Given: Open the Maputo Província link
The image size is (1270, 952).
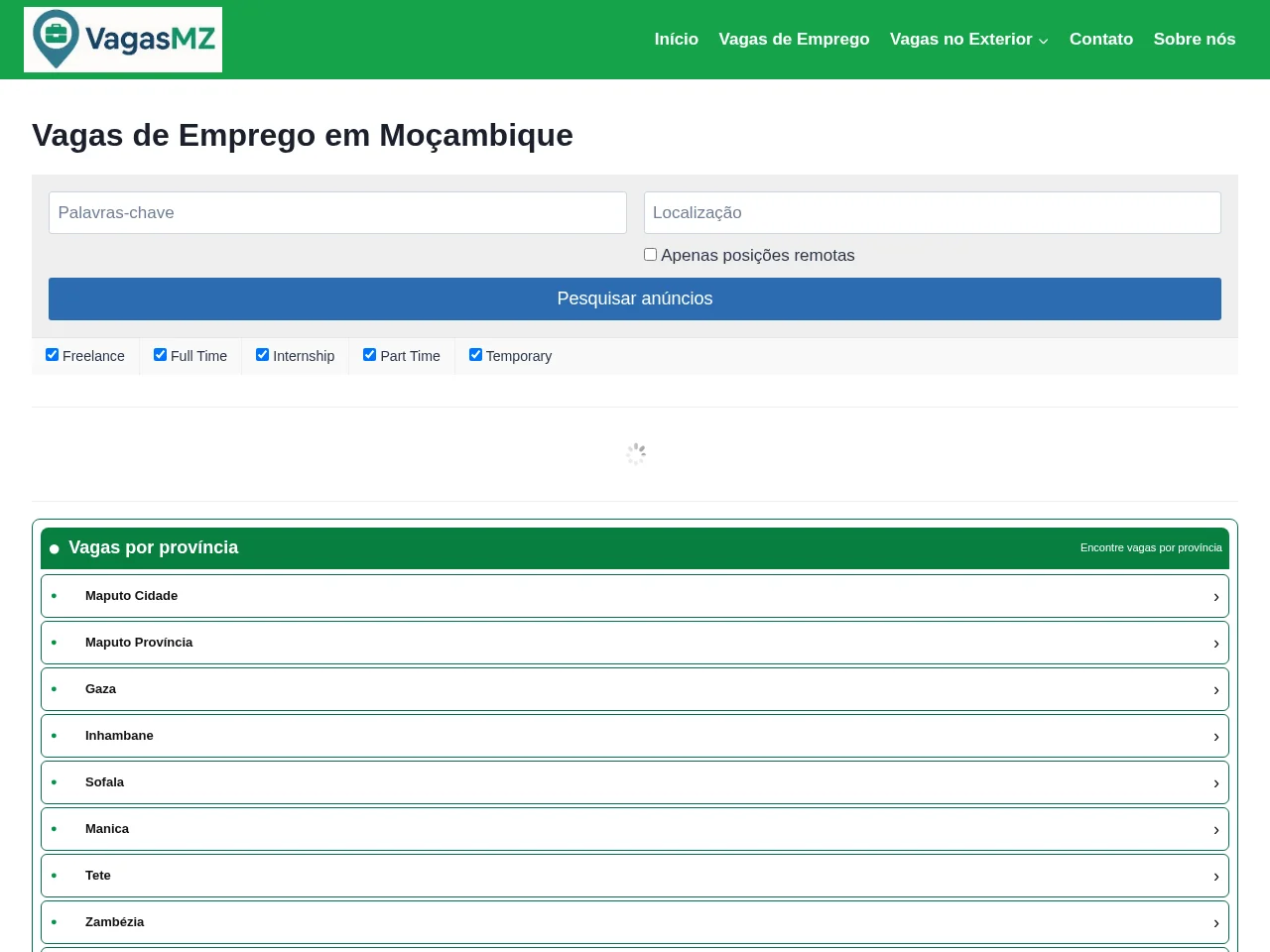Looking at the screenshot, I should 635,643.
